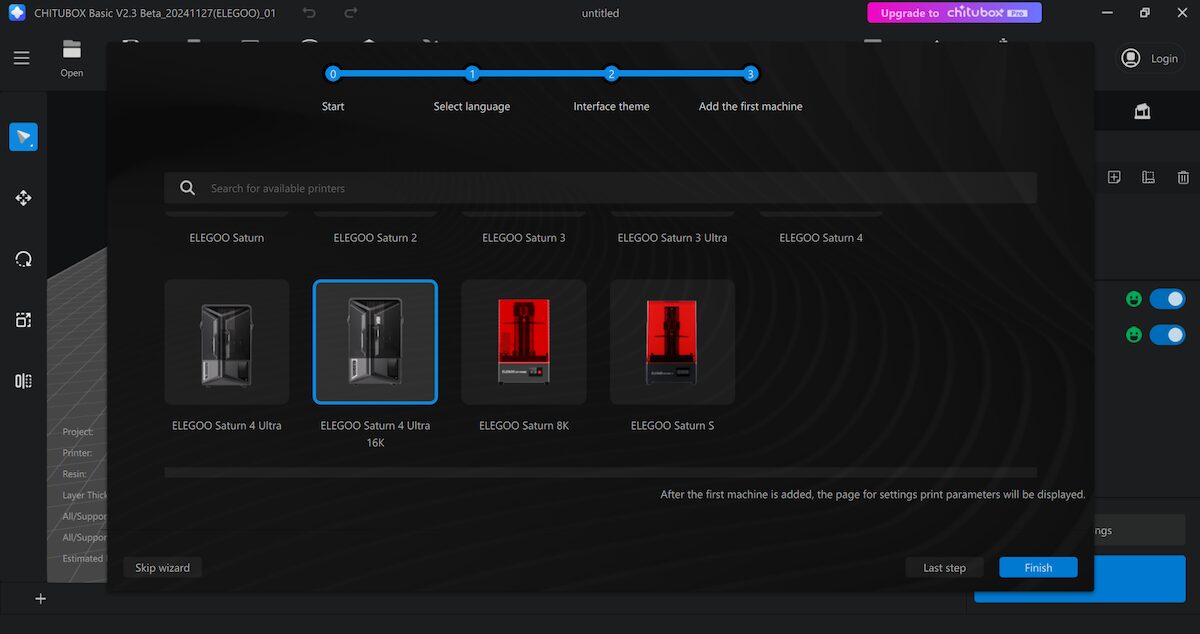
Task: Click the add new profile icon
Action: coord(1115,177)
